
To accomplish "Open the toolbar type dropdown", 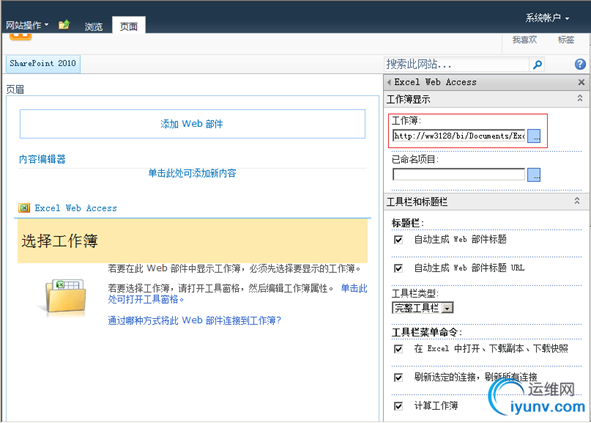I will point(423,308).
